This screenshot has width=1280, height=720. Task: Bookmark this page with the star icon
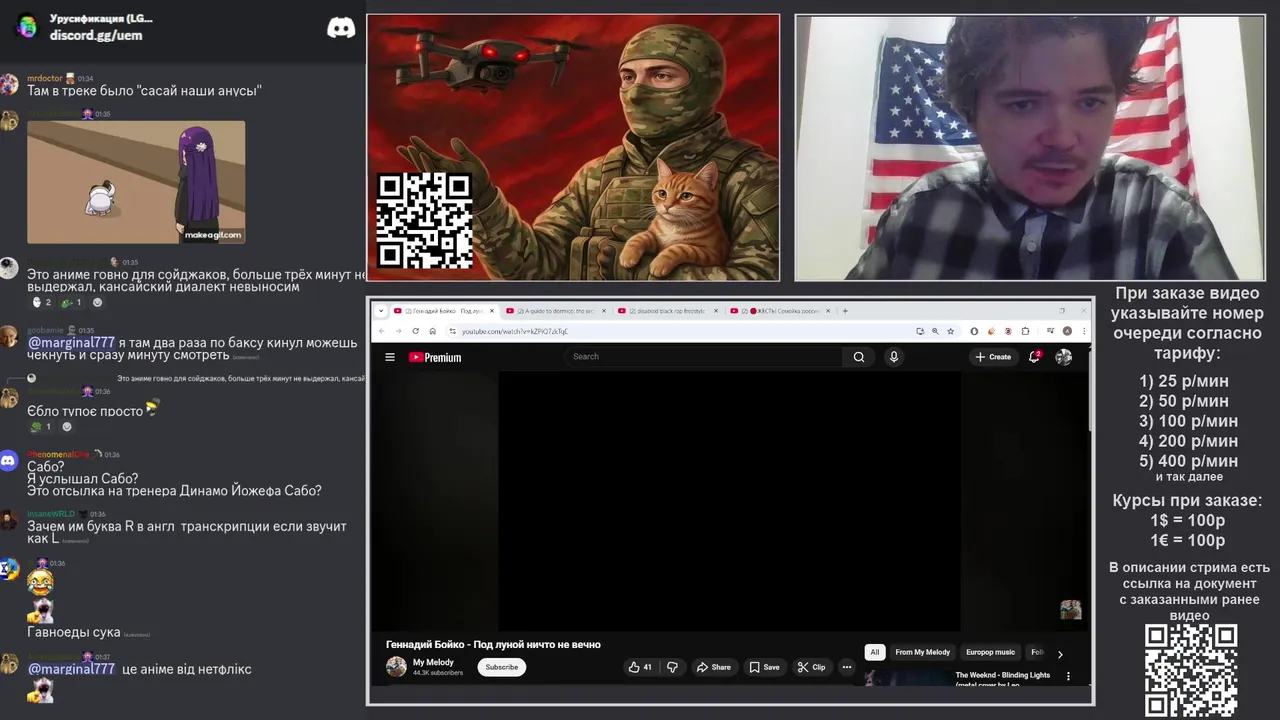click(x=950, y=331)
